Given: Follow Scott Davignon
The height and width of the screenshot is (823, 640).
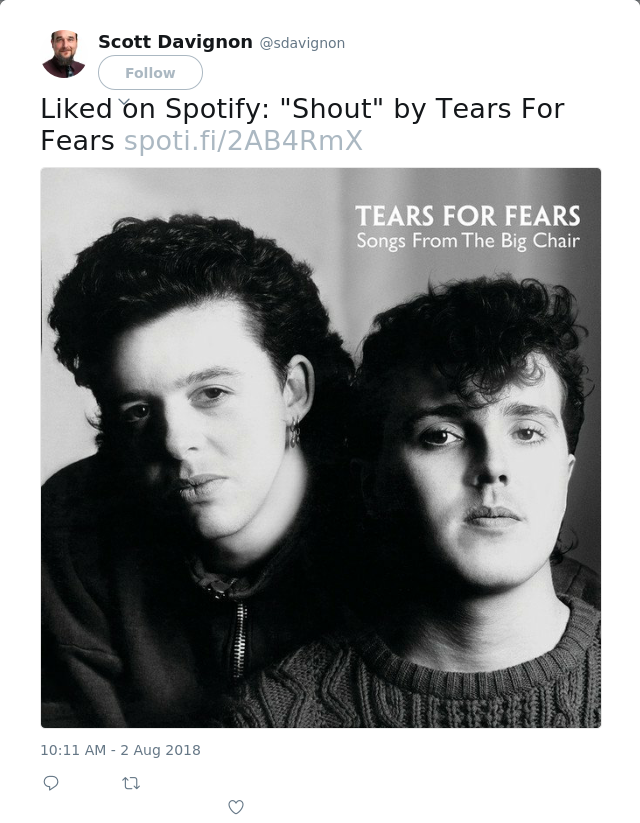Looking at the screenshot, I should (150, 72).
